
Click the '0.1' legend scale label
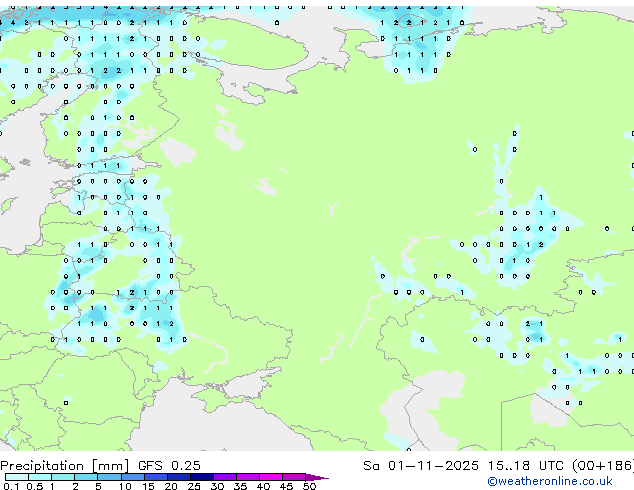click(11, 486)
